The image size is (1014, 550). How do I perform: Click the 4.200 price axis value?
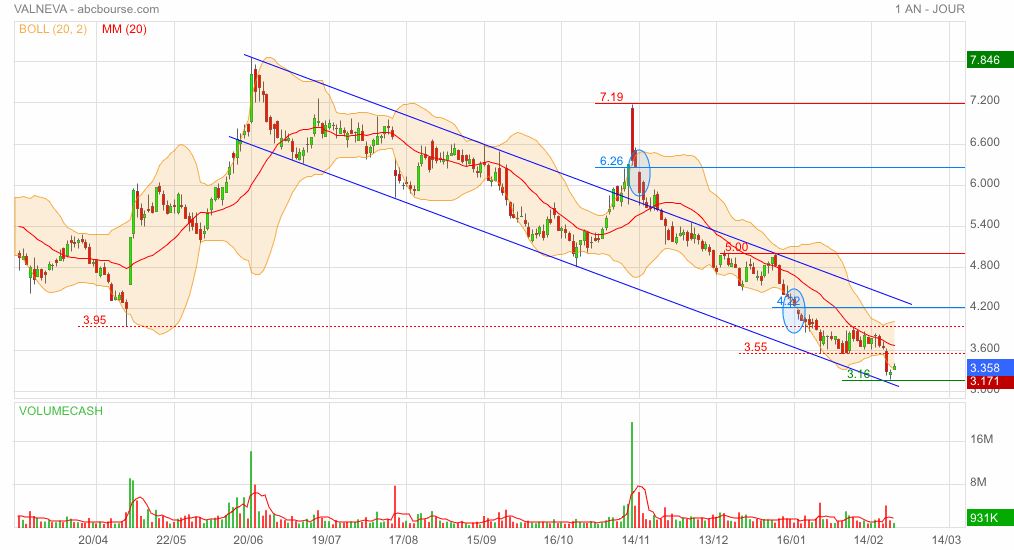click(984, 306)
